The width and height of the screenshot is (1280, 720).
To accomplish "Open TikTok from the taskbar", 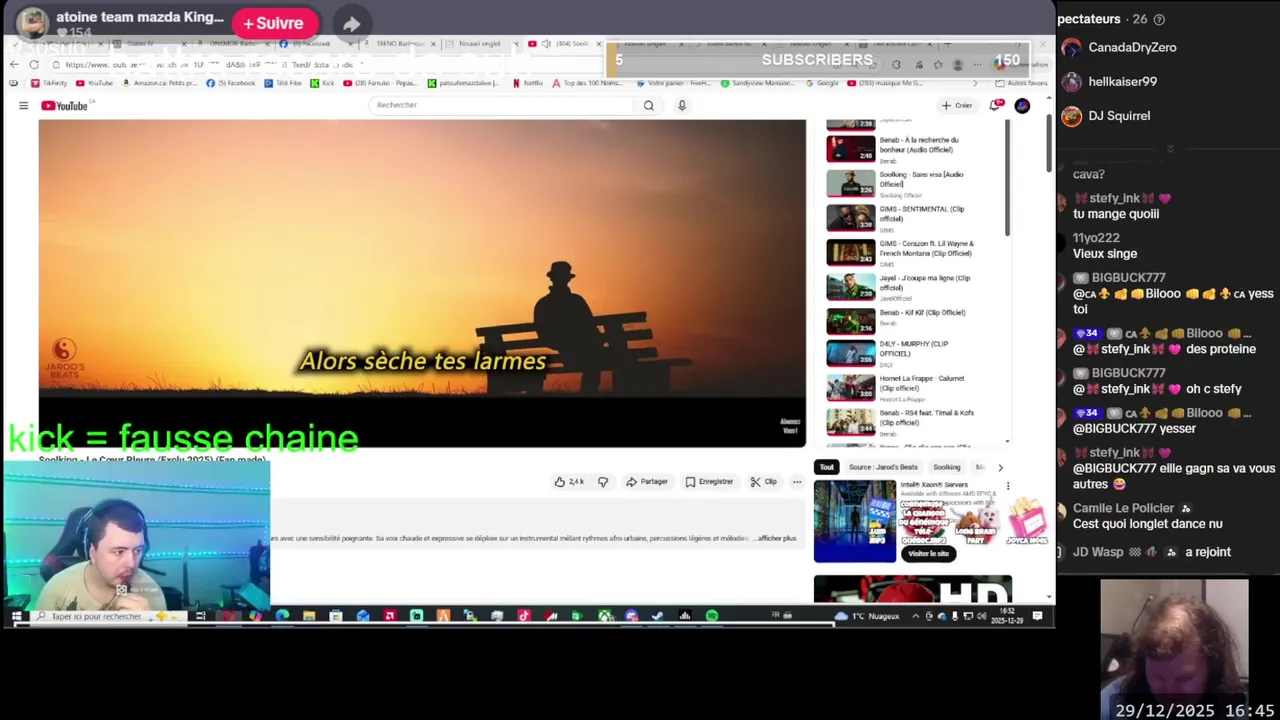I will [x=524, y=616].
